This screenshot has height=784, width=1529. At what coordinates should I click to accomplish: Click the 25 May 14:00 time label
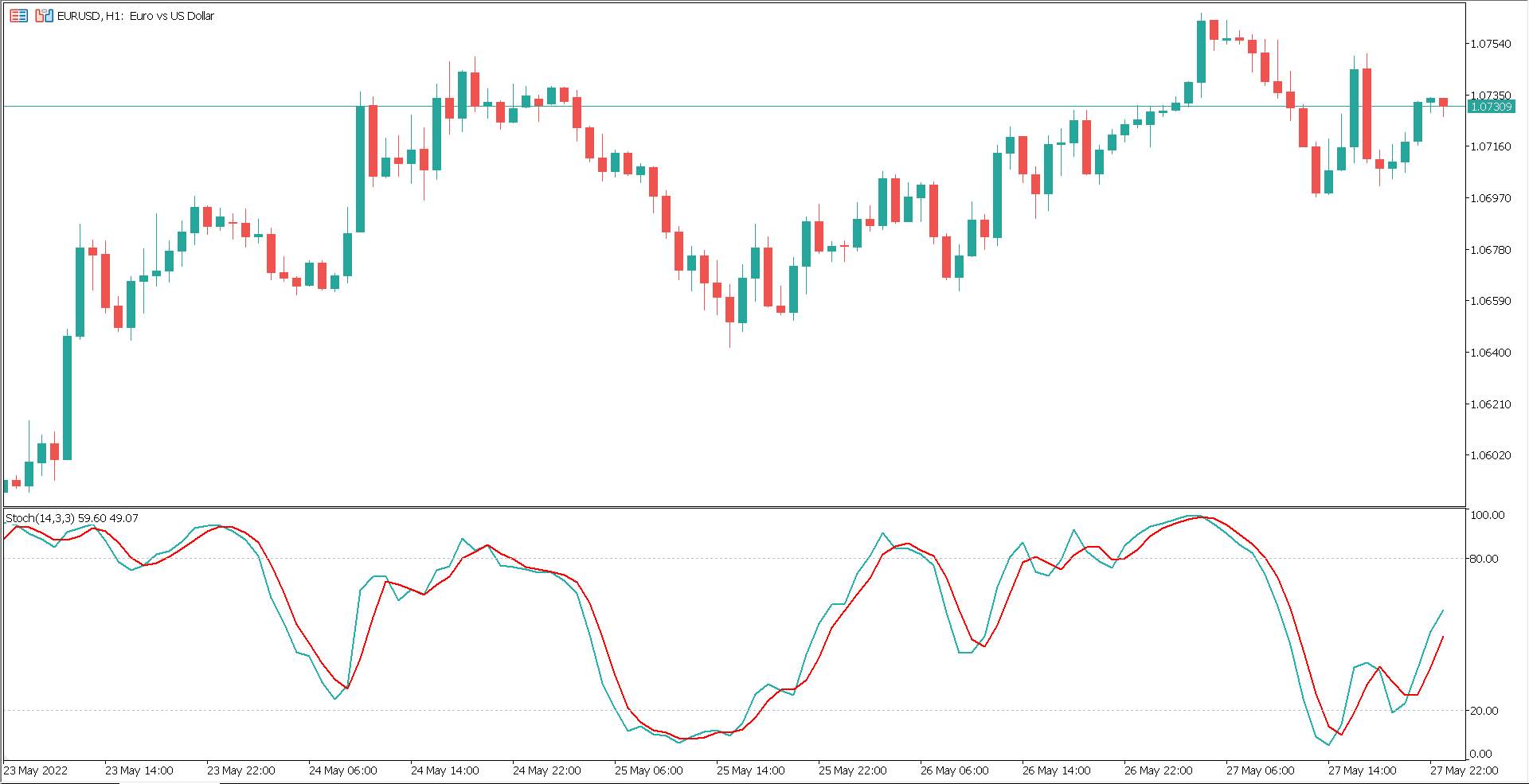point(751,770)
